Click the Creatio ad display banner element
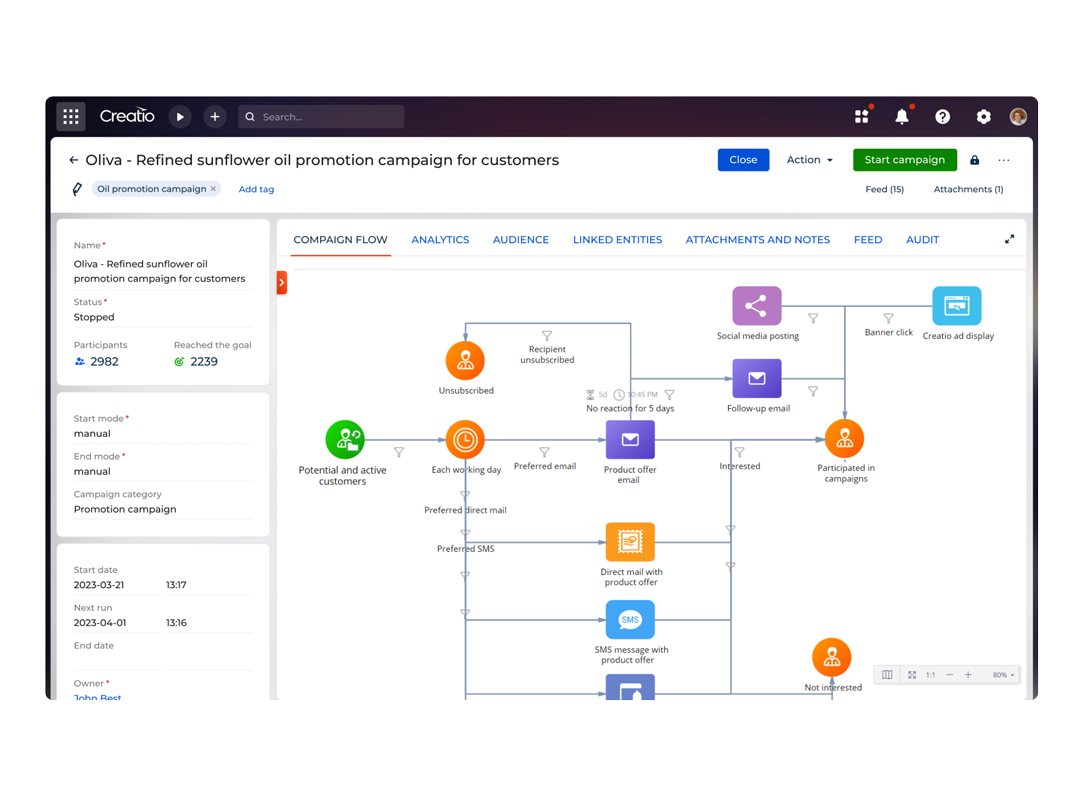Image resolution: width=1082 pixels, height=800 pixels. coord(956,306)
